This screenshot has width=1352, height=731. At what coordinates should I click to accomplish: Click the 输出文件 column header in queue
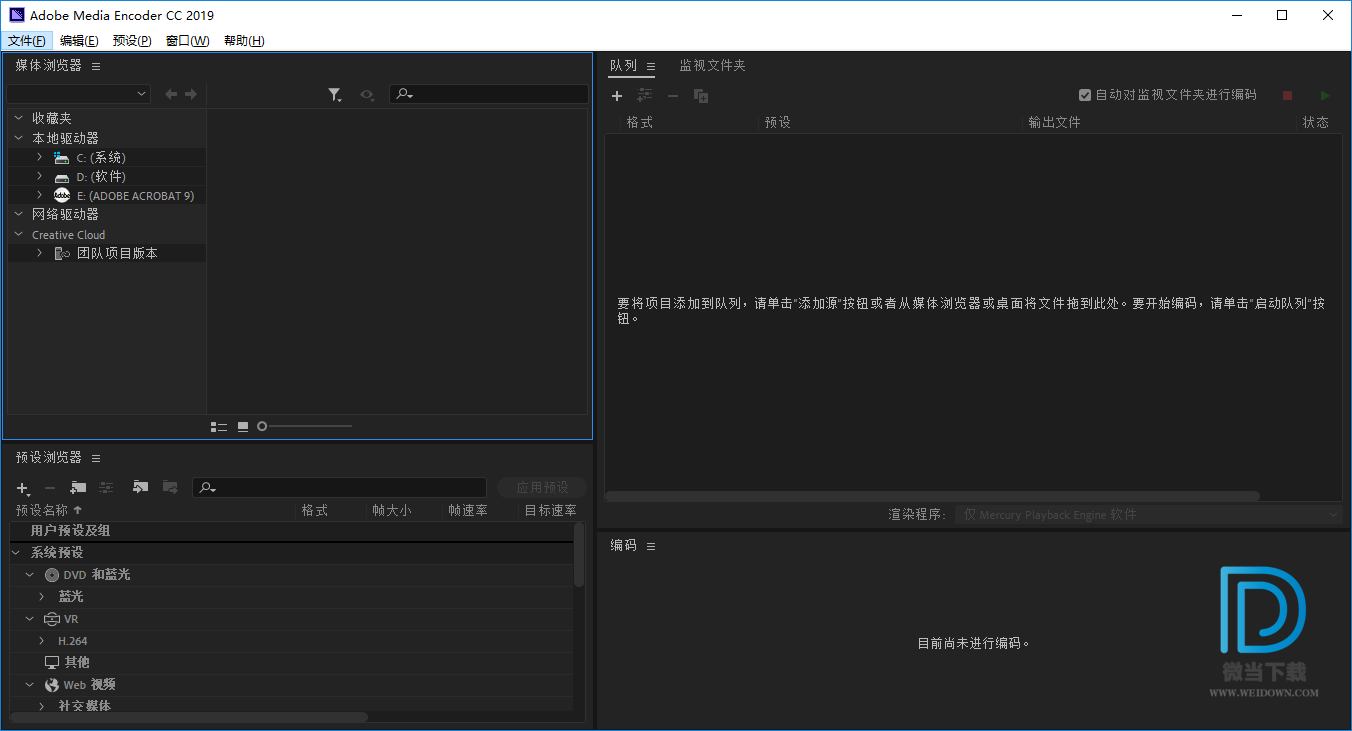[x=1054, y=122]
